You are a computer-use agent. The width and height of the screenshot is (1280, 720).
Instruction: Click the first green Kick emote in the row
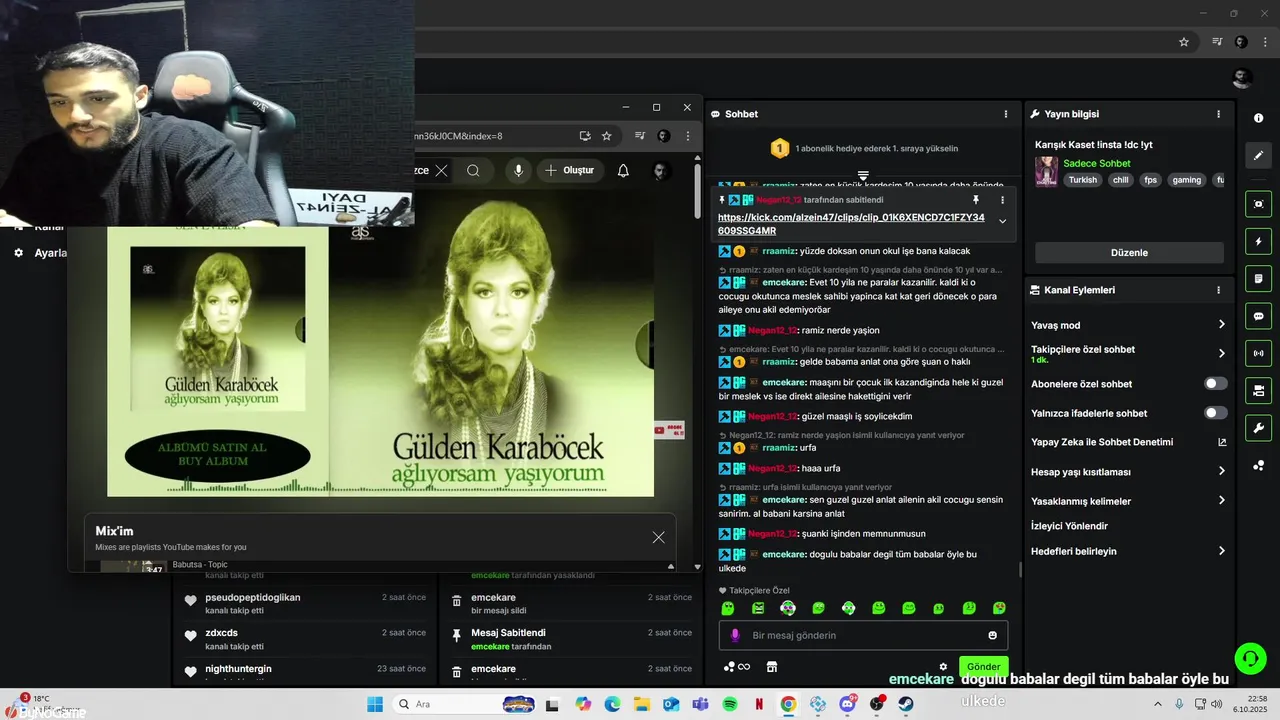tap(728, 608)
